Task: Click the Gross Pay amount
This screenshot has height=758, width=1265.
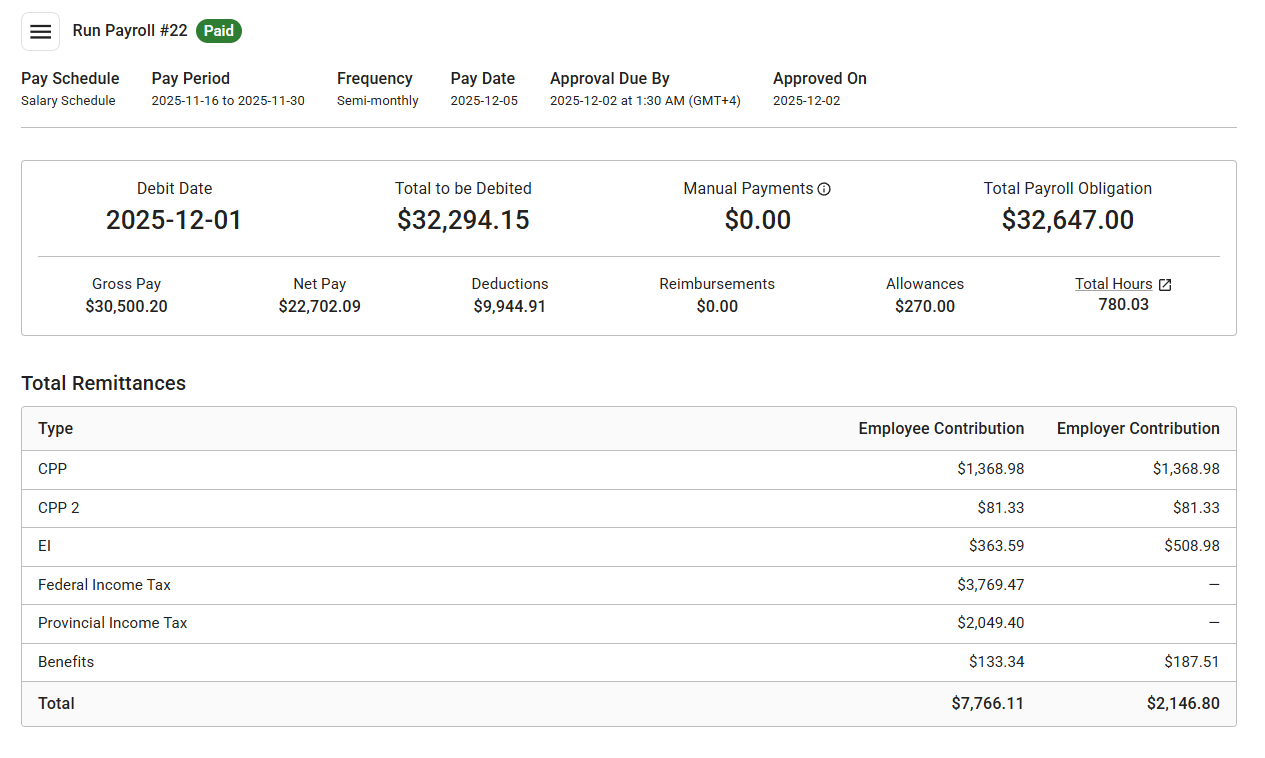Action: 126,306
